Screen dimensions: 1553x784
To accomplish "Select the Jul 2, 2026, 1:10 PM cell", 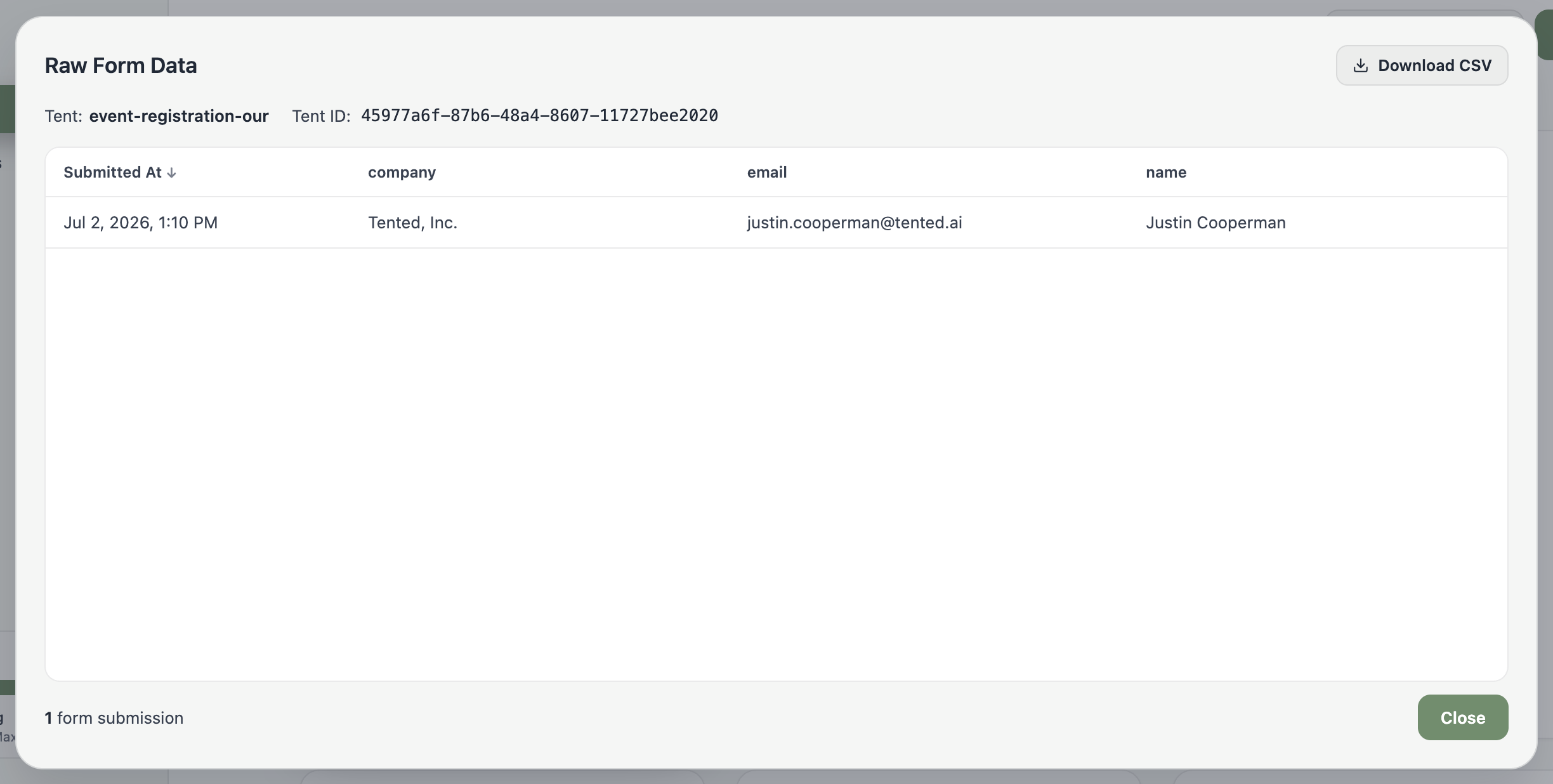I will 140,223.
